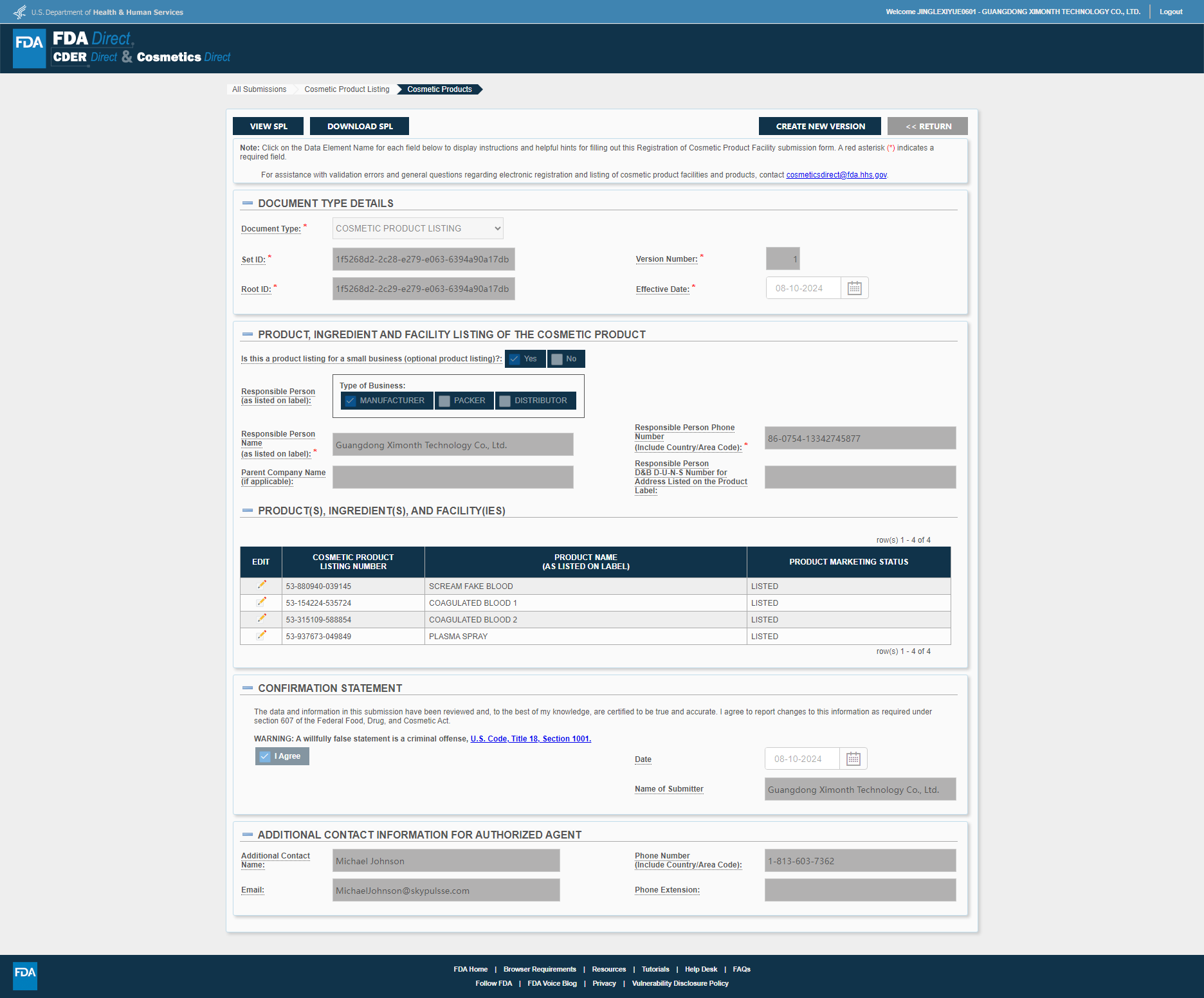Select the Cosmetic Products breadcrumb

[439, 89]
